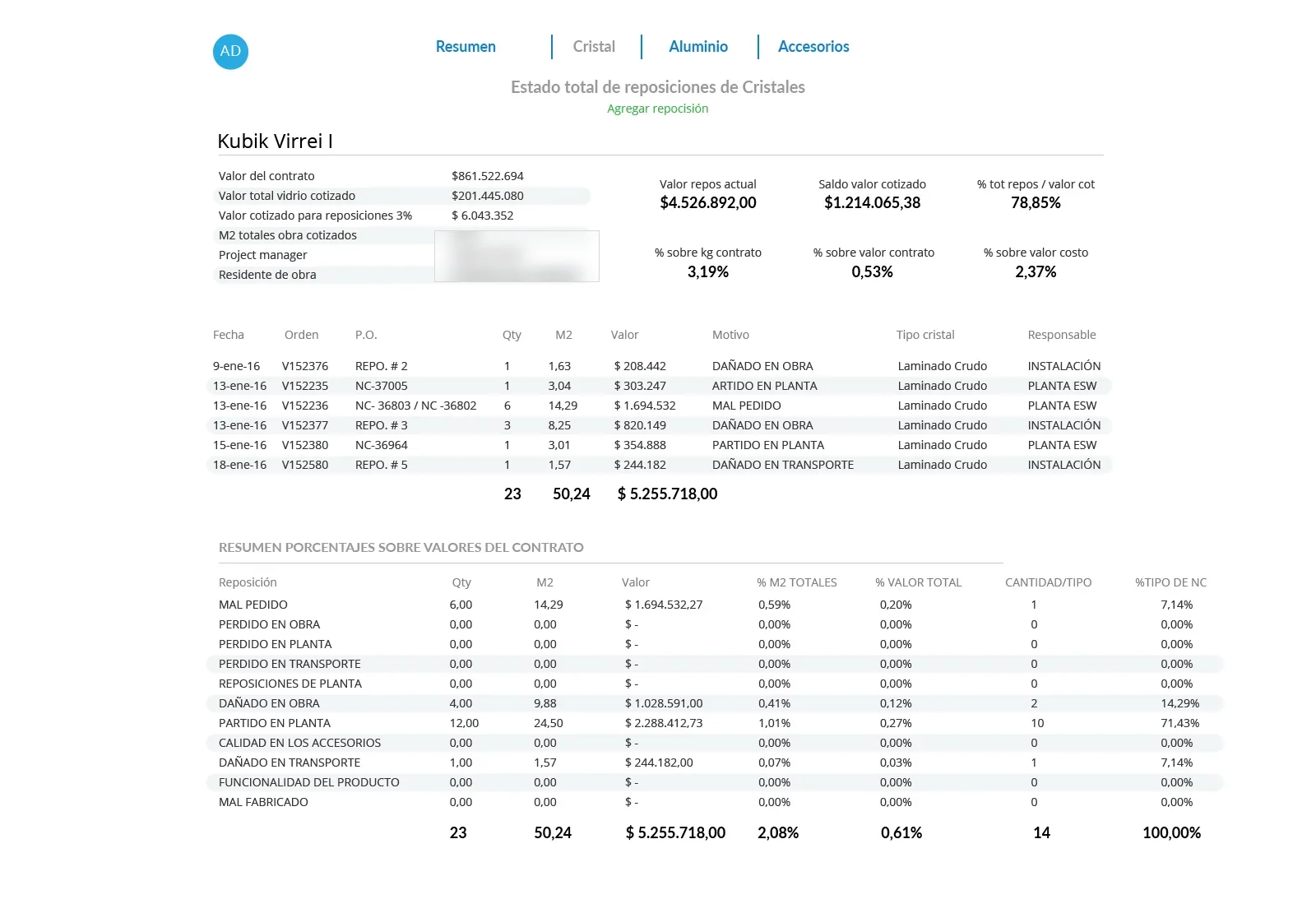Click motive DAÑADO EN TRANSPORTE in orders table
Image resolution: width=1316 pixels, height=904 pixels.
[783, 465]
